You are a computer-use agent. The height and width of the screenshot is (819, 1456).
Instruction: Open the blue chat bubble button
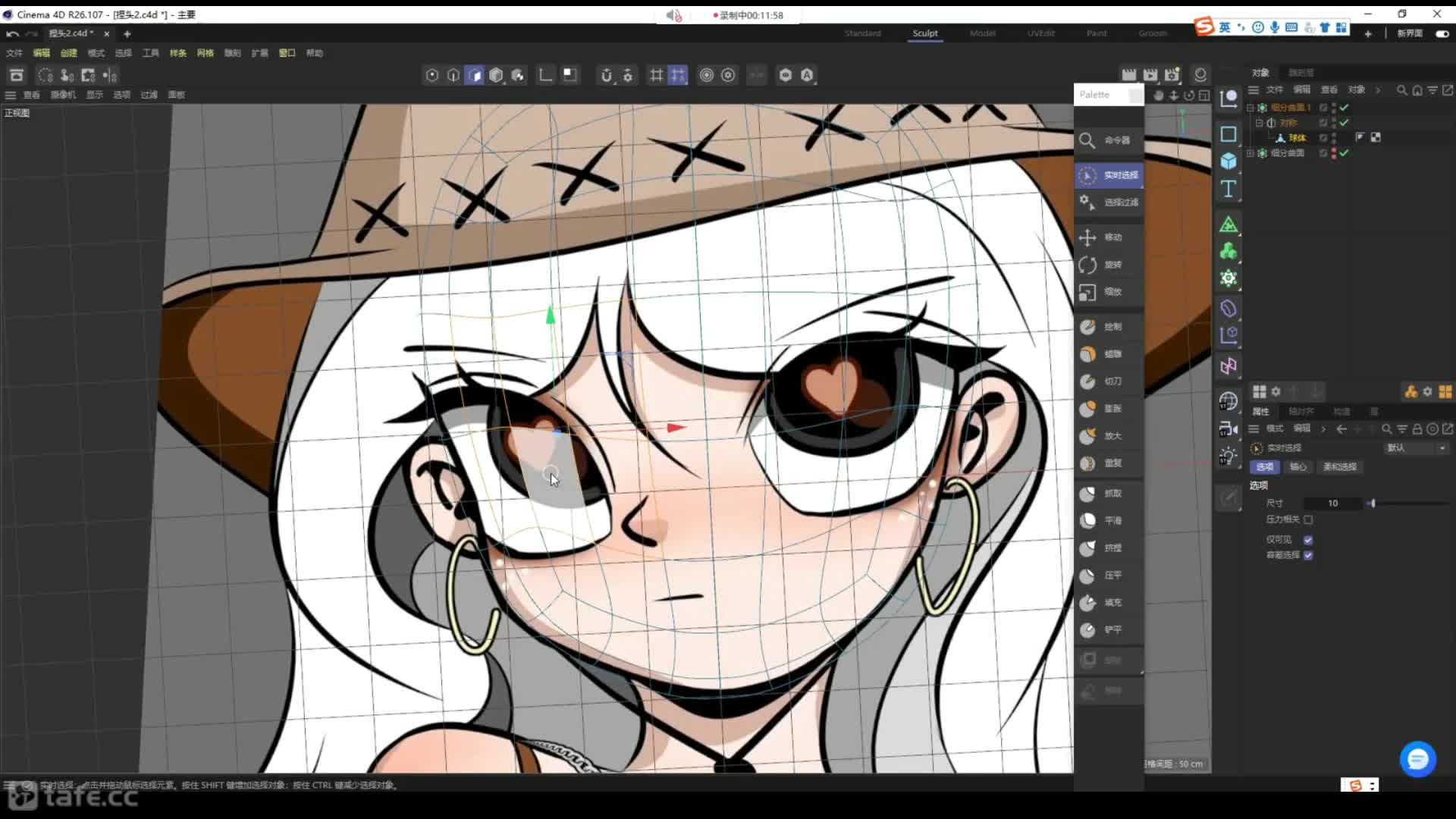pos(1417,758)
